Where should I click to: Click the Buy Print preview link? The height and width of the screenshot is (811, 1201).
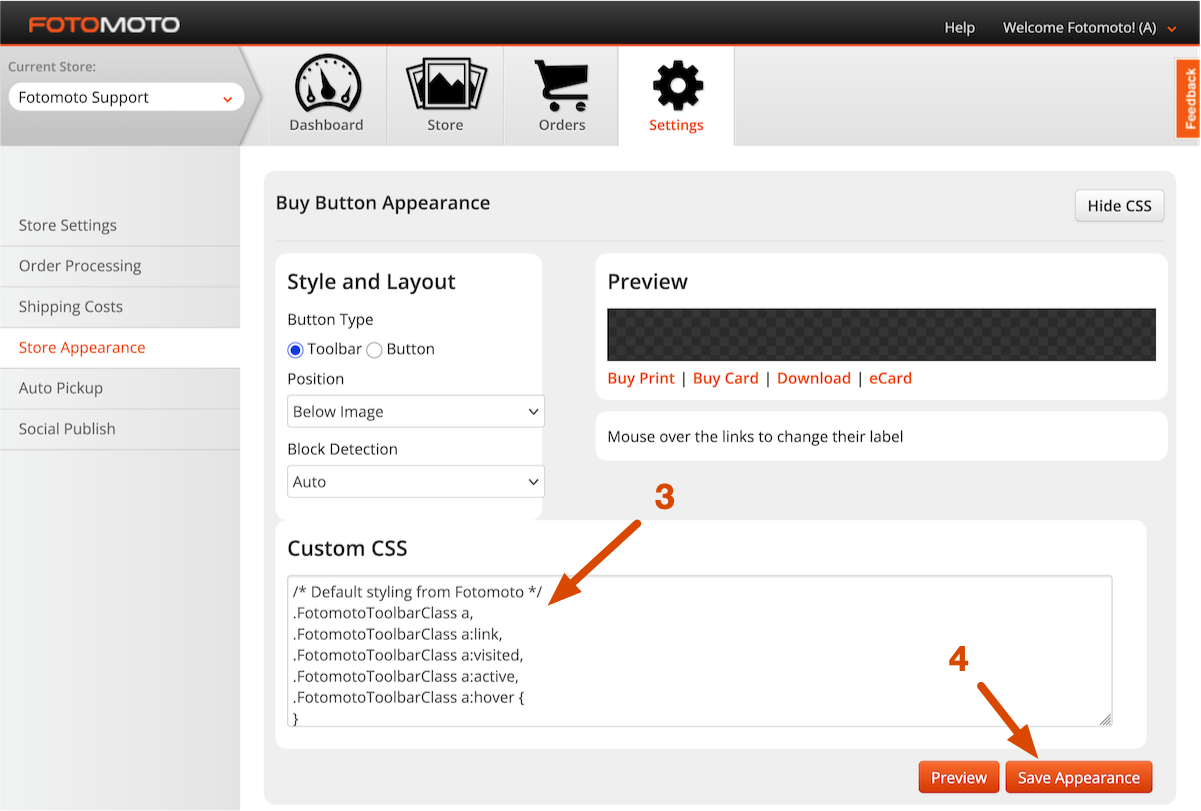click(641, 378)
